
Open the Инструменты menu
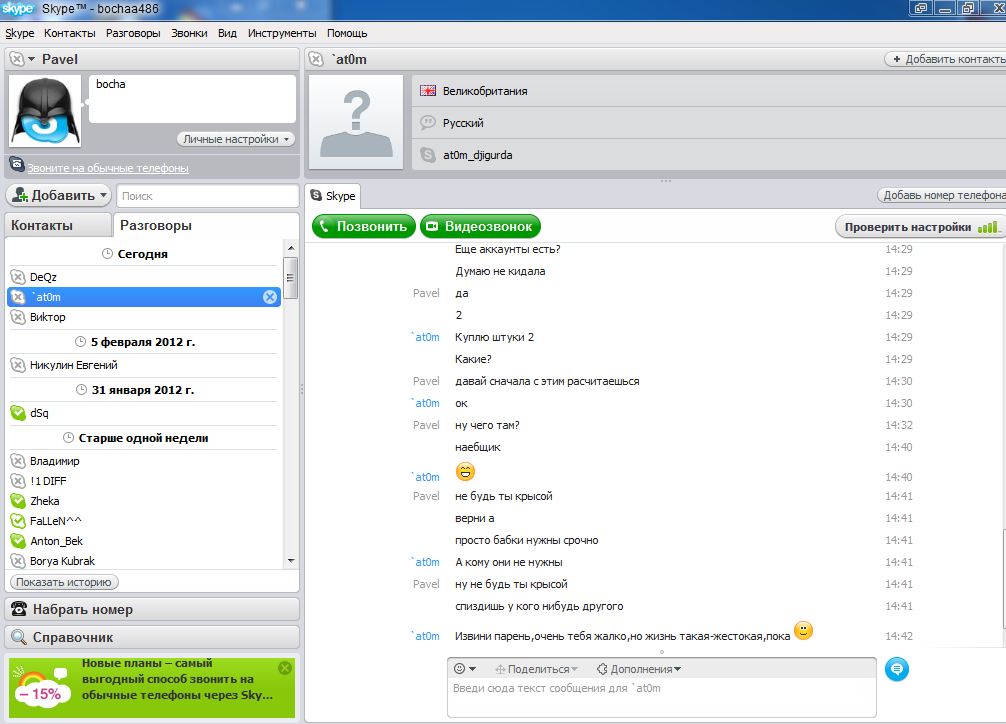[282, 33]
